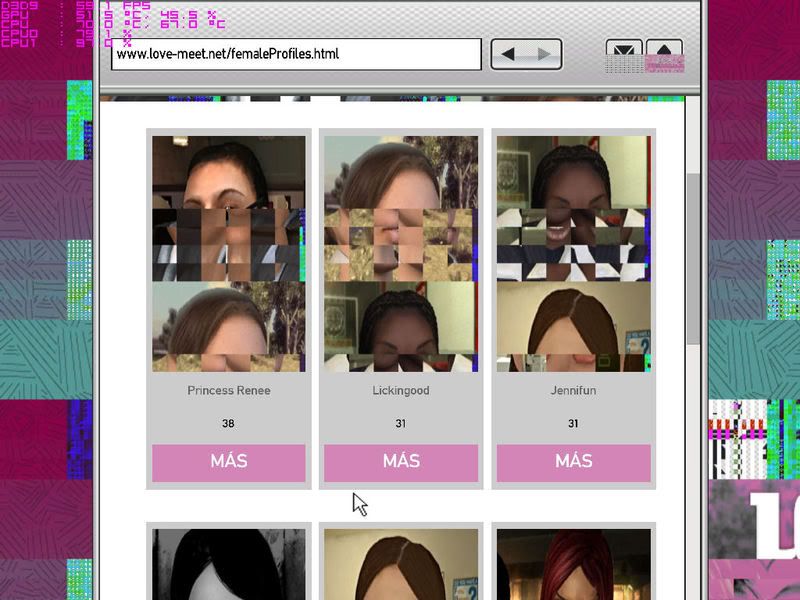The width and height of the screenshot is (800, 600).
Task: Open the mail envelope icon
Action: pyautogui.click(x=624, y=53)
